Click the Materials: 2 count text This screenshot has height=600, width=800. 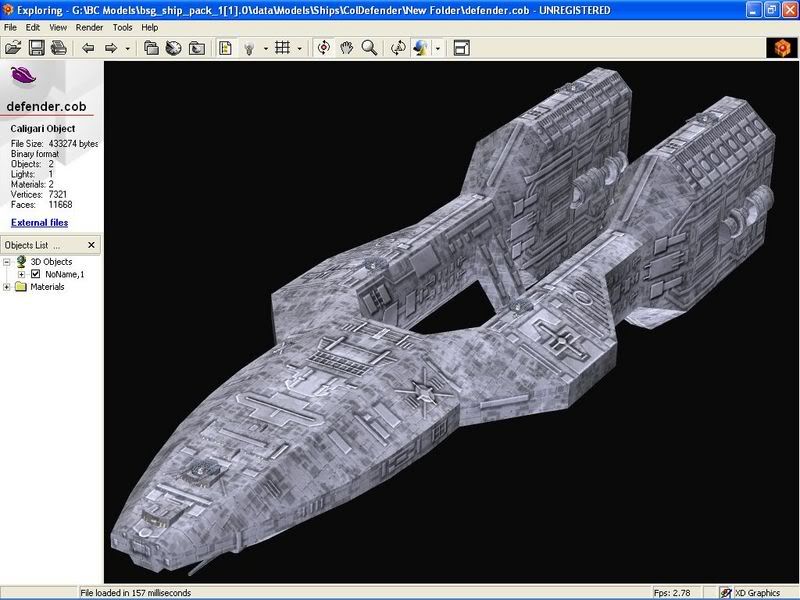click(x=32, y=184)
